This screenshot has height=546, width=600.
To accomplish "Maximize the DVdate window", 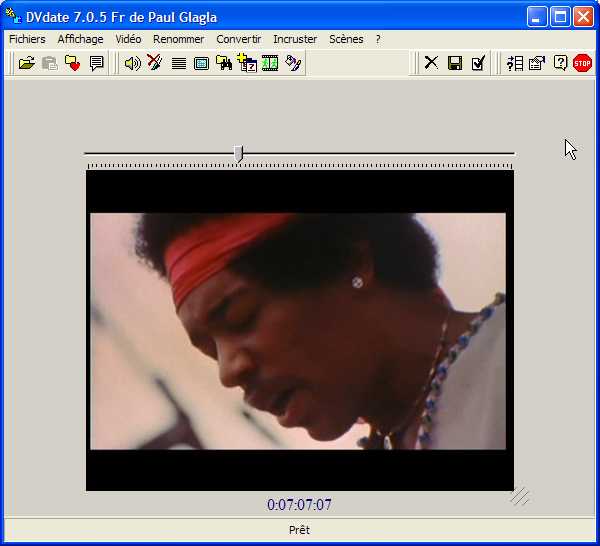I will [560, 17].
